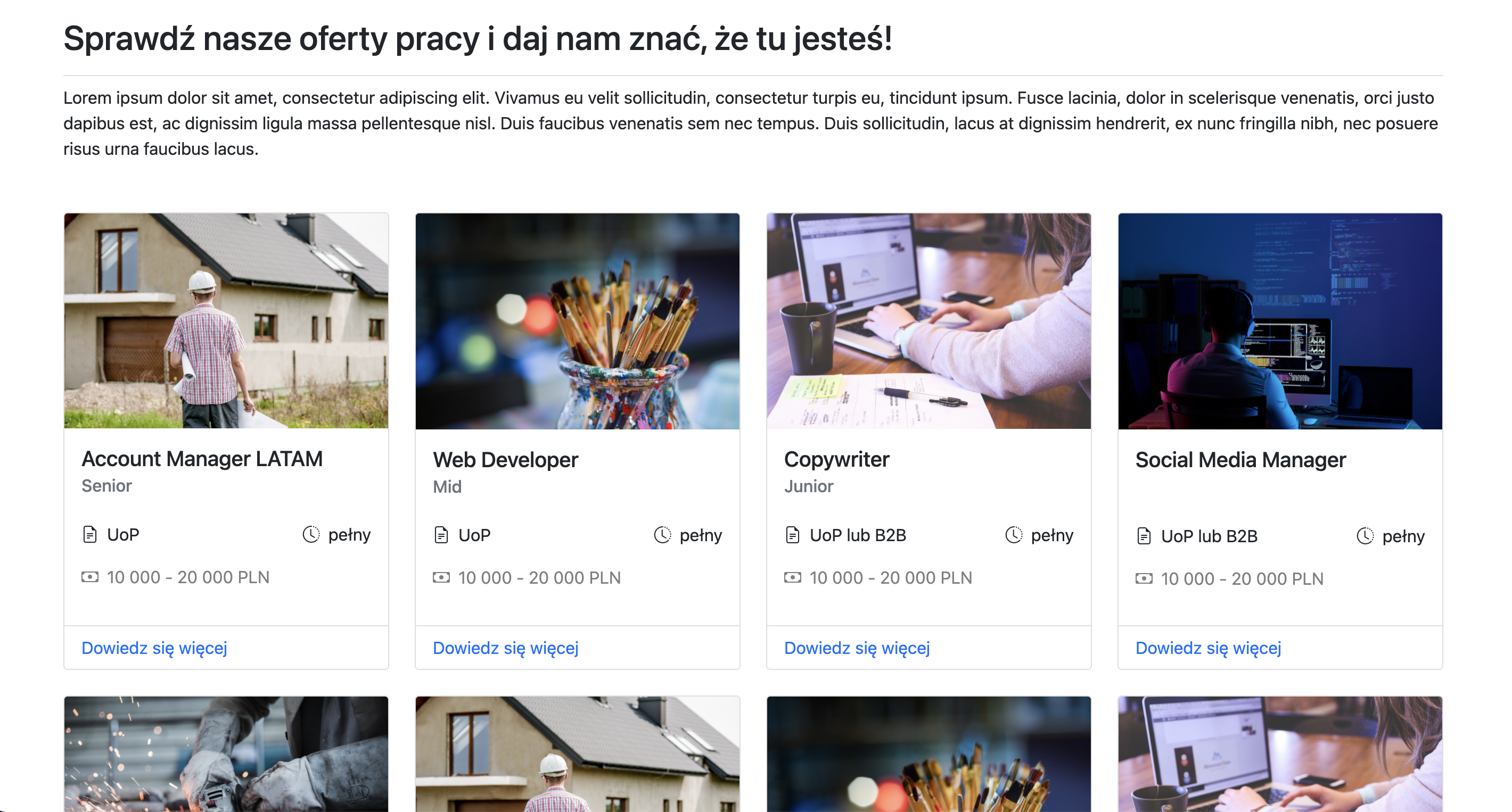
Task: Click 'pełny' on Copywriter card
Action: pos(1053,536)
